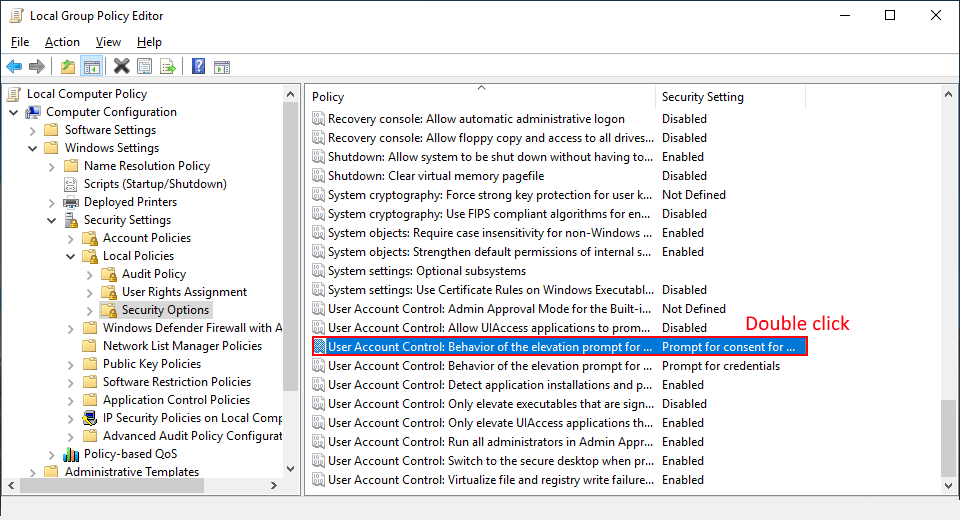The width and height of the screenshot is (960, 520).
Task: Open the Help menu
Action: (149, 42)
